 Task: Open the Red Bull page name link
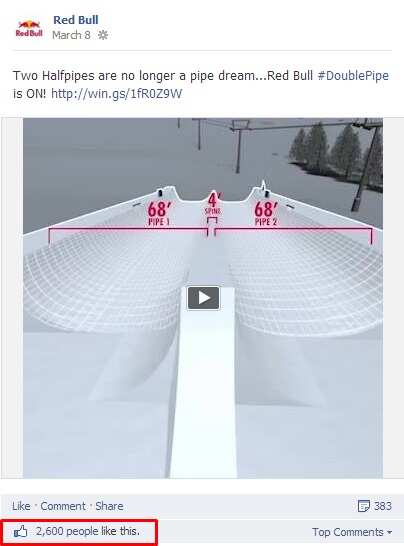pyautogui.click(x=76, y=20)
